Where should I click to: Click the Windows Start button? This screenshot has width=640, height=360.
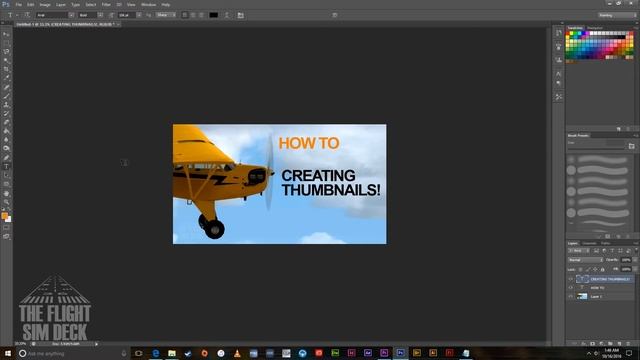(x=7, y=353)
